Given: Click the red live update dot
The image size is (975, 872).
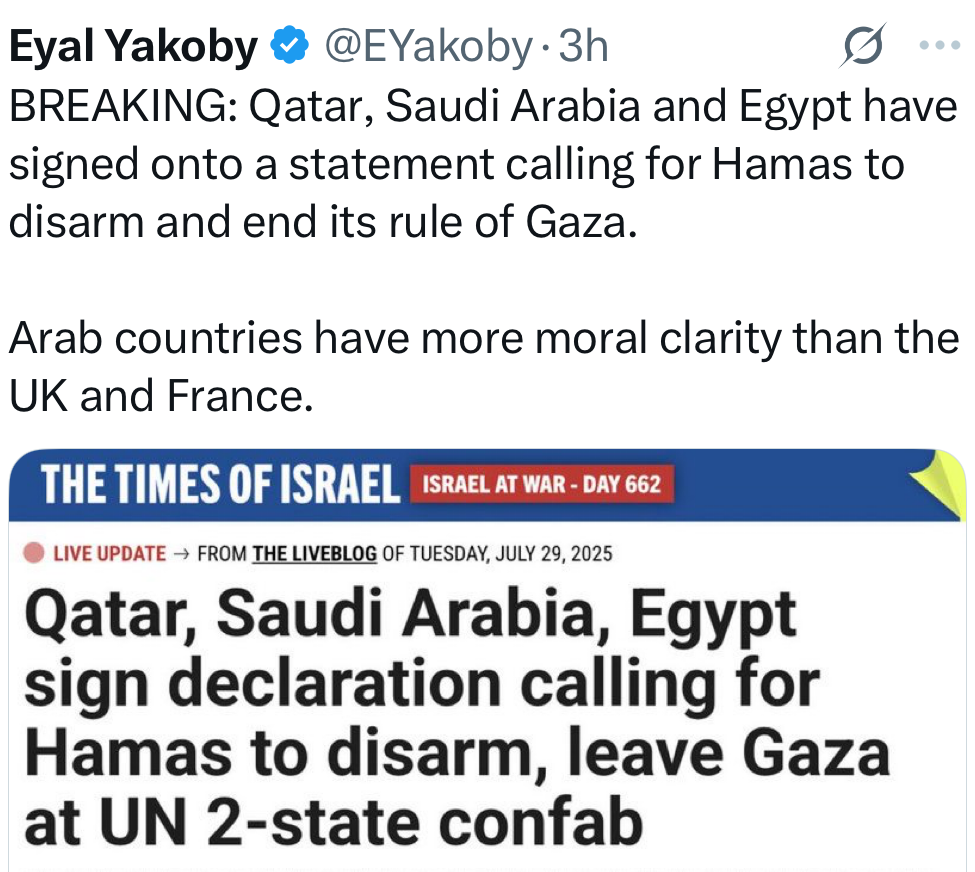Looking at the screenshot, I should click(x=34, y=553).
